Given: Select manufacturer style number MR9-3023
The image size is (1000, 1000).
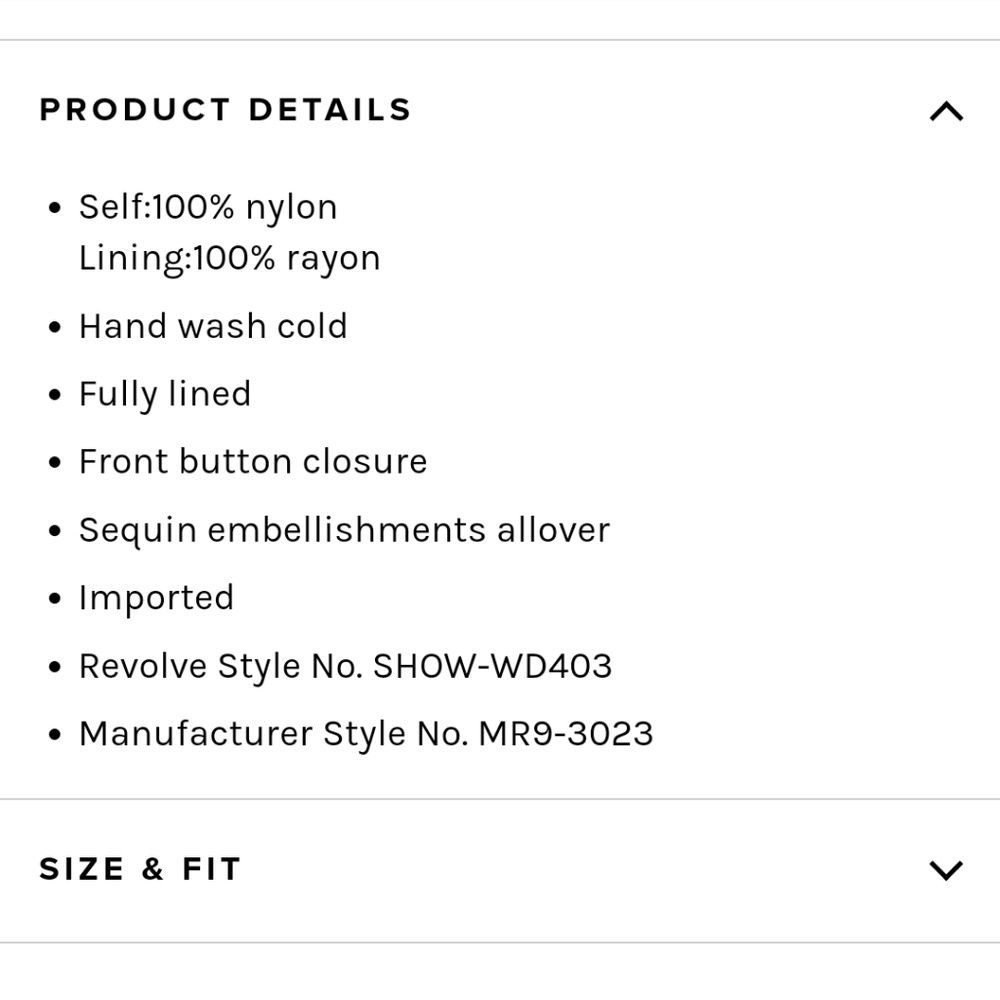Looking at the screenshot, I should [x=566, y=734].
